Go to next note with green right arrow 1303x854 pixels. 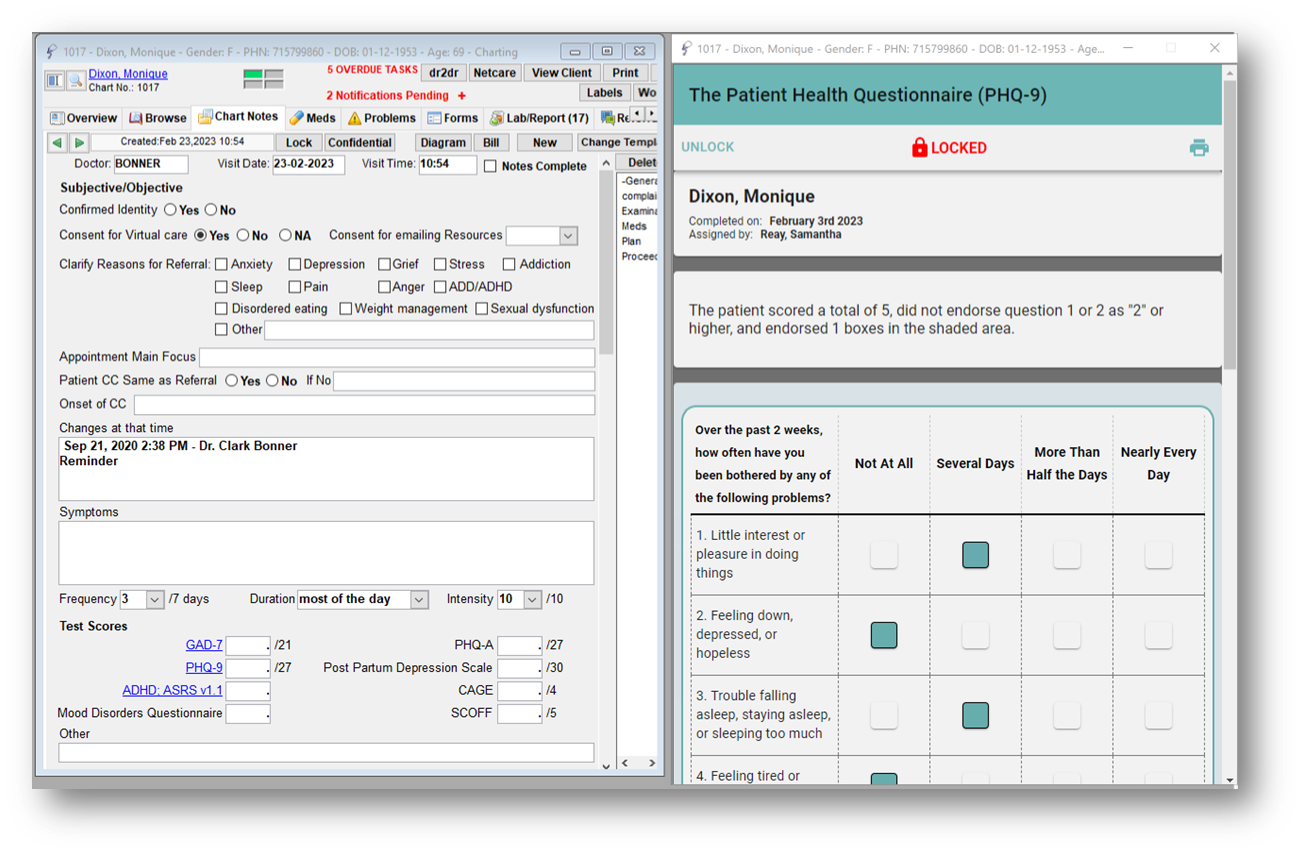79,143
